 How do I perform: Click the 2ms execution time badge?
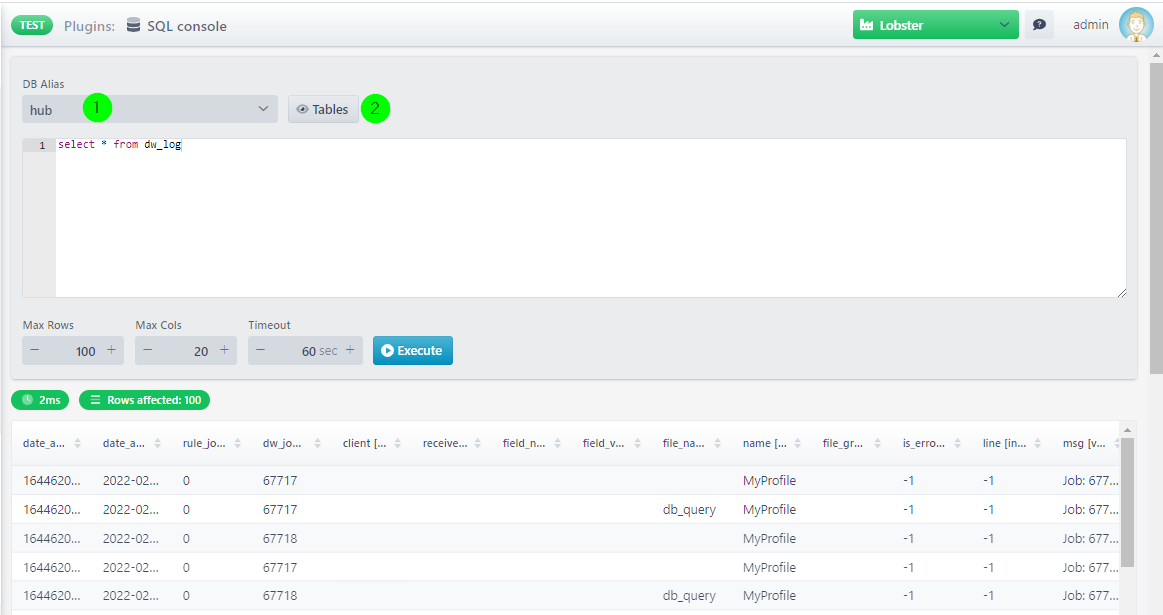click(x=40, y=400)
